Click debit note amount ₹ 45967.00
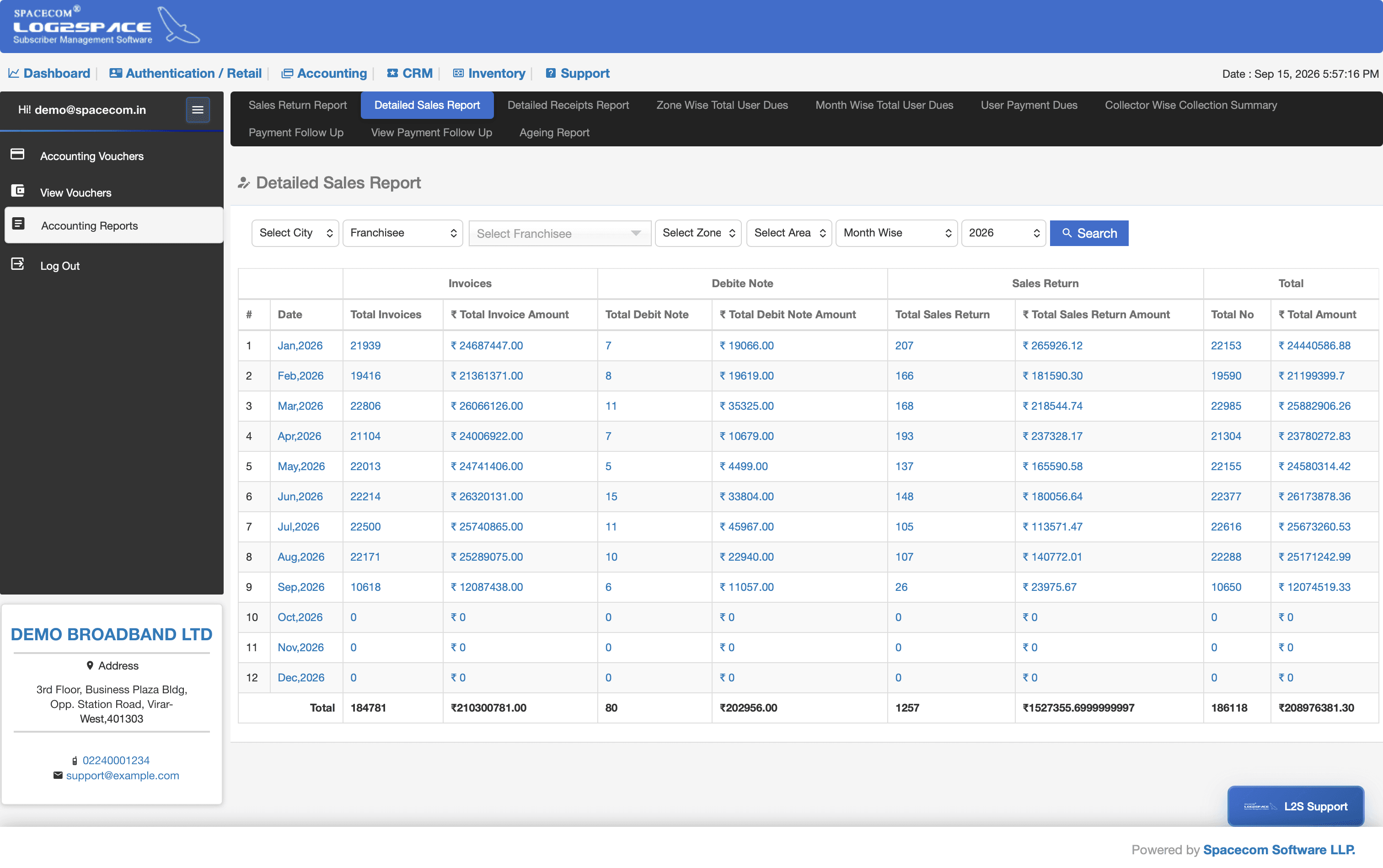1383x868 pixels. (x=746, y=526)
